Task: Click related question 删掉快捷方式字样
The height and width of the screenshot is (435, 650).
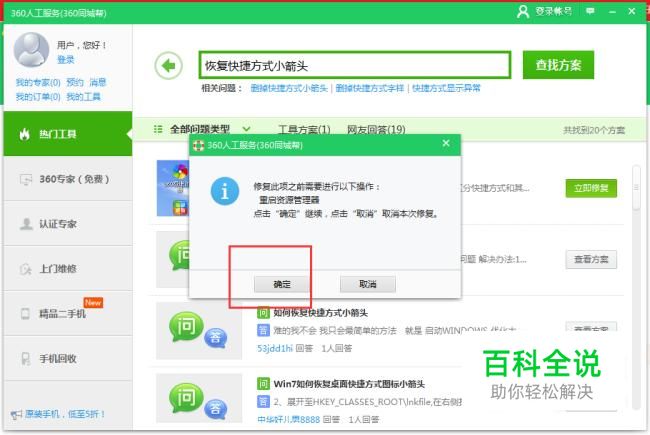Action: coord(369,88)
